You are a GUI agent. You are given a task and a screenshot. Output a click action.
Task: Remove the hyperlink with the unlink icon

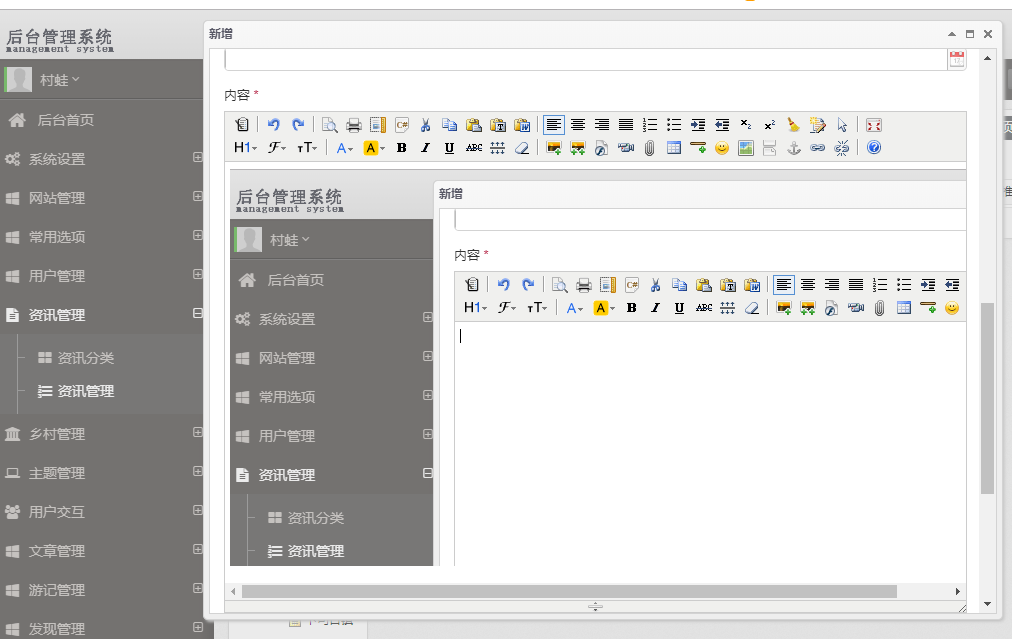[x=842, y=148]
